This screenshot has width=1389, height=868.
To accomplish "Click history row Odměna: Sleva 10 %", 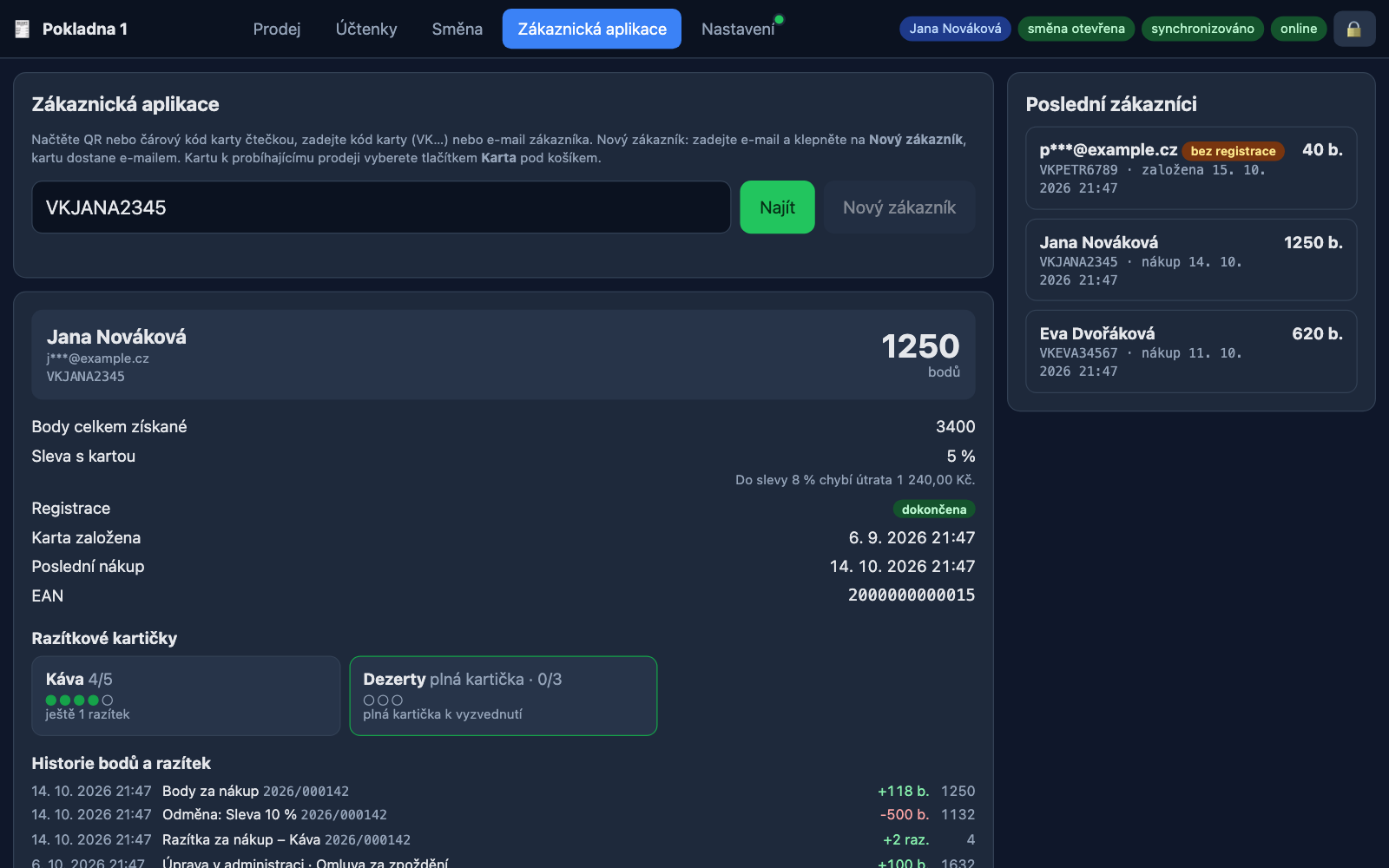I will (504, 815).
